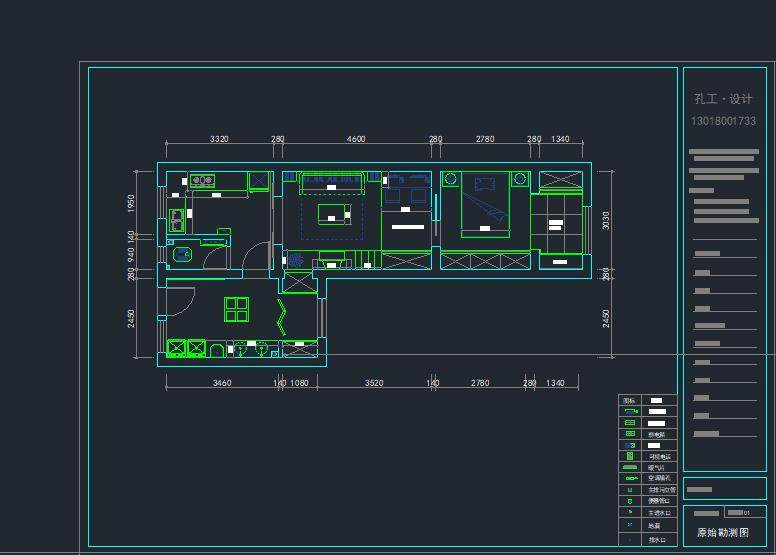
Task: Click the 孔工·设计 title text
Action: [723, 99]
